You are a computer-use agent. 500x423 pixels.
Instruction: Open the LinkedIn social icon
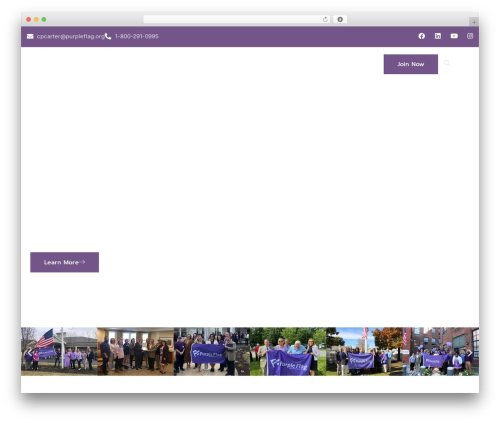pyautogui.click(x=438, y=36)
